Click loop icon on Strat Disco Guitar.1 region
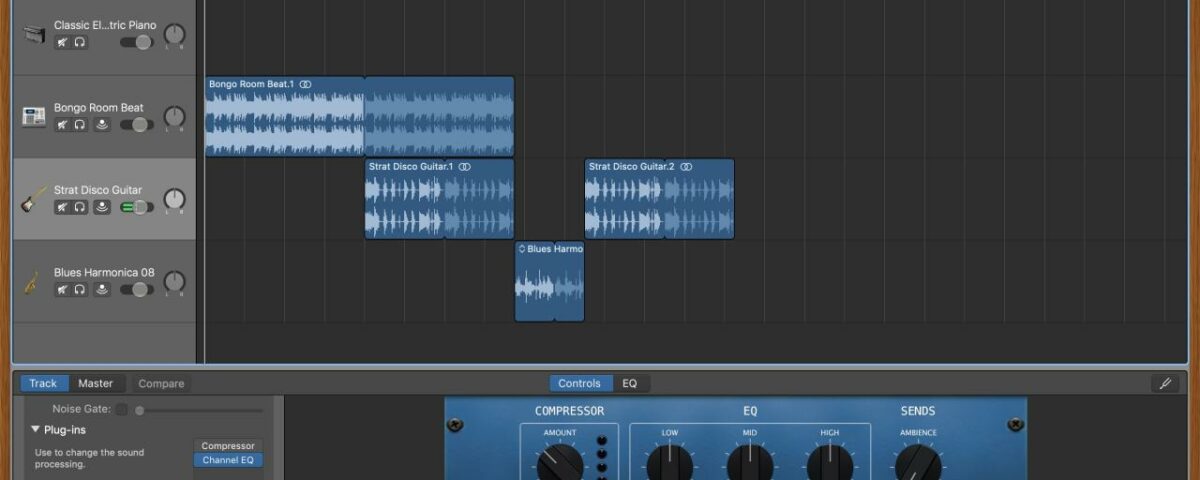Viewport: 1200px width, 480px height. [464, 166]
